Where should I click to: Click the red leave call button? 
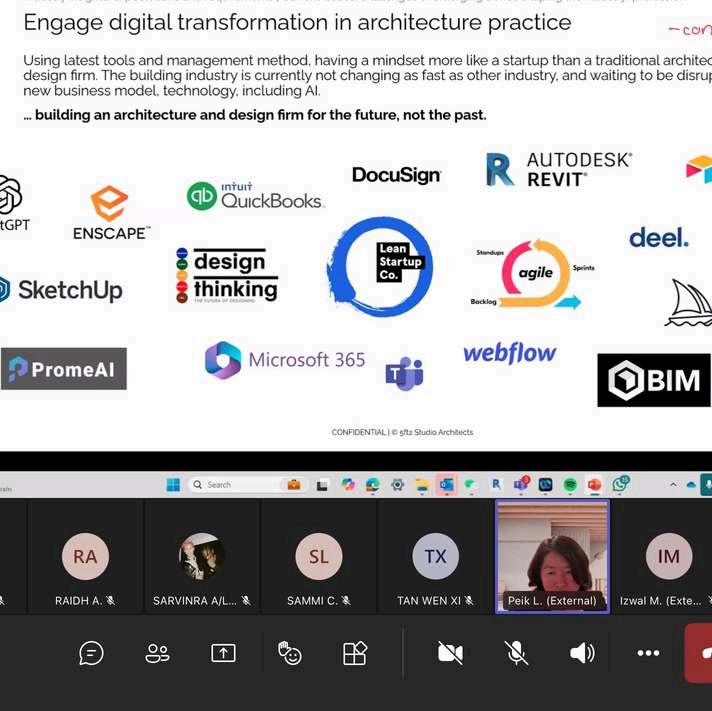coord(699,653)
